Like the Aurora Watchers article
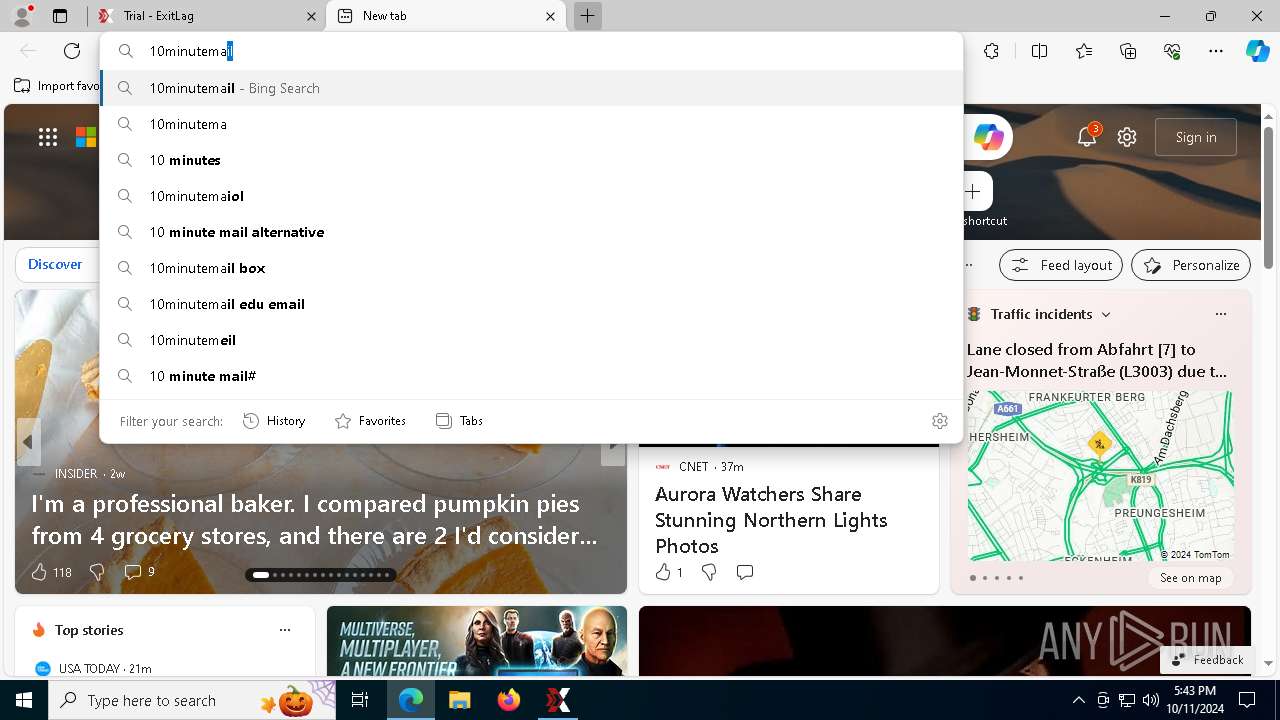Viewport: 1280px width, 720px height. 669,572
